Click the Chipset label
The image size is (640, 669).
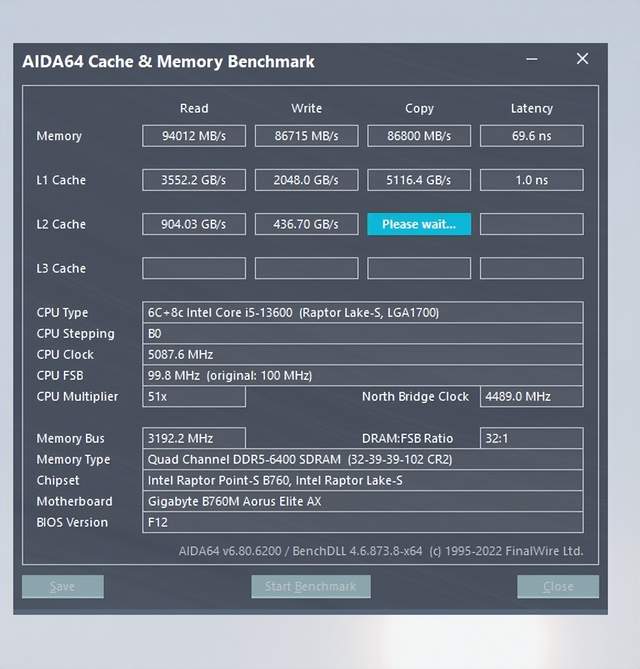coord(58,480)
